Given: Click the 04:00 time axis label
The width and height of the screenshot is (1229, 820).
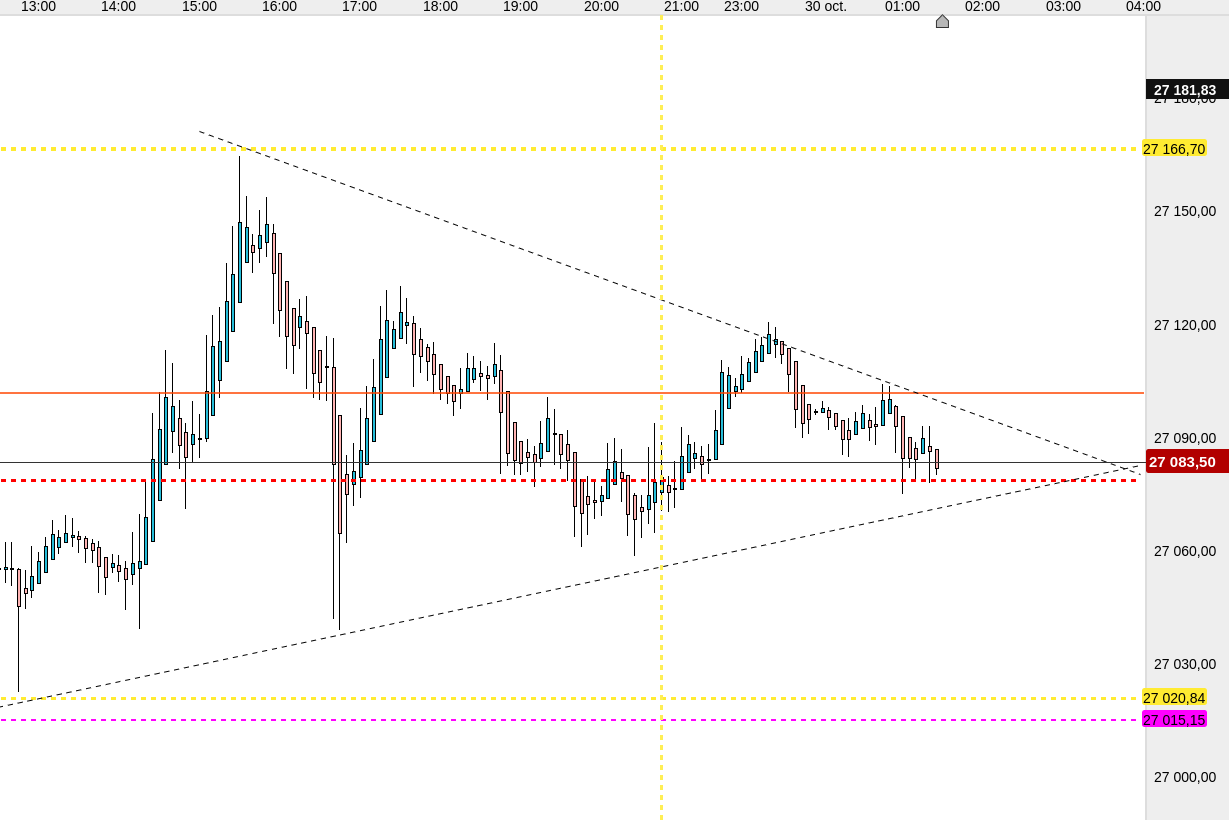Looking at the screenshot, I should pos(1143,6).
